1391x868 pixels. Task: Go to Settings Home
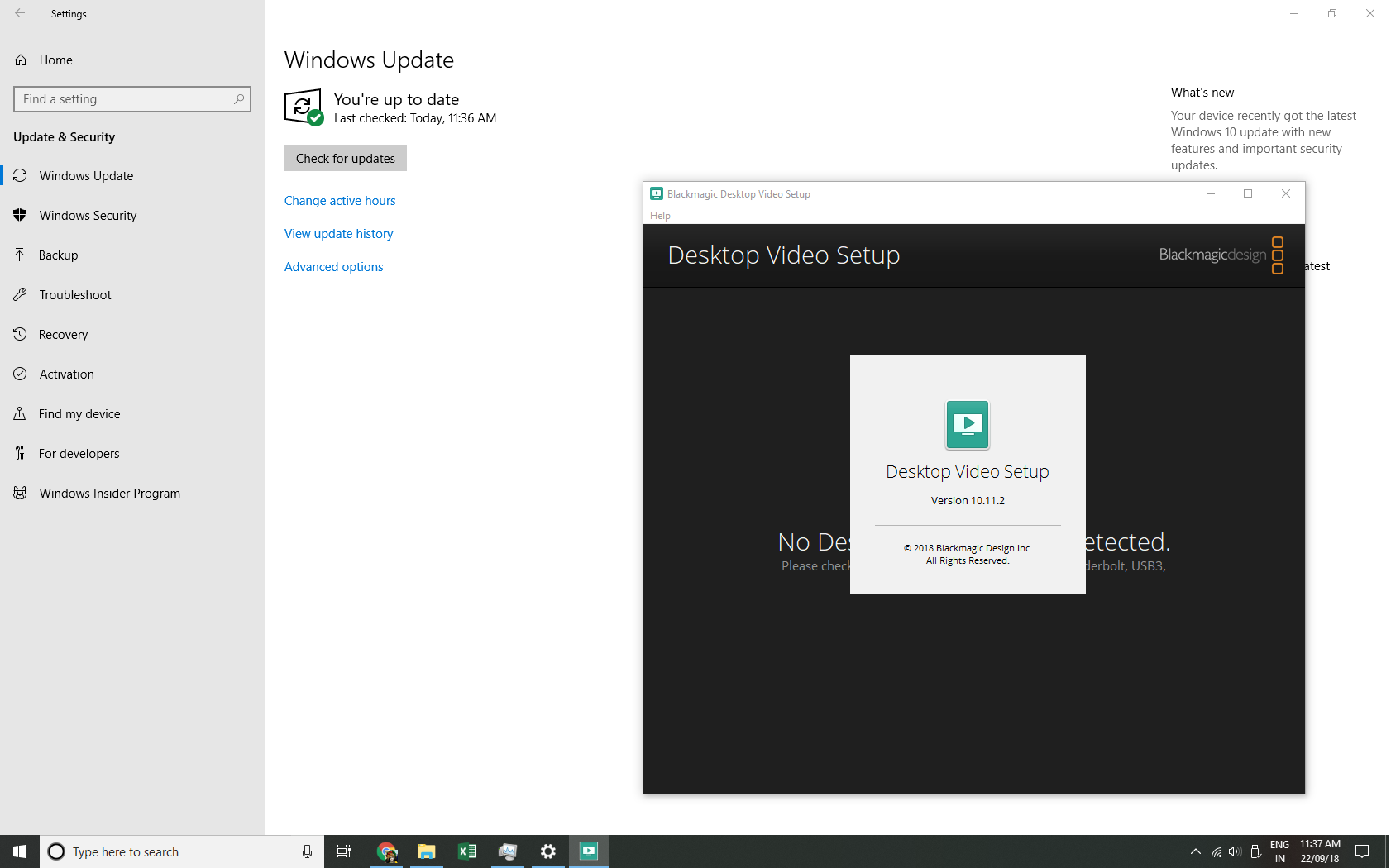[132, 60]
